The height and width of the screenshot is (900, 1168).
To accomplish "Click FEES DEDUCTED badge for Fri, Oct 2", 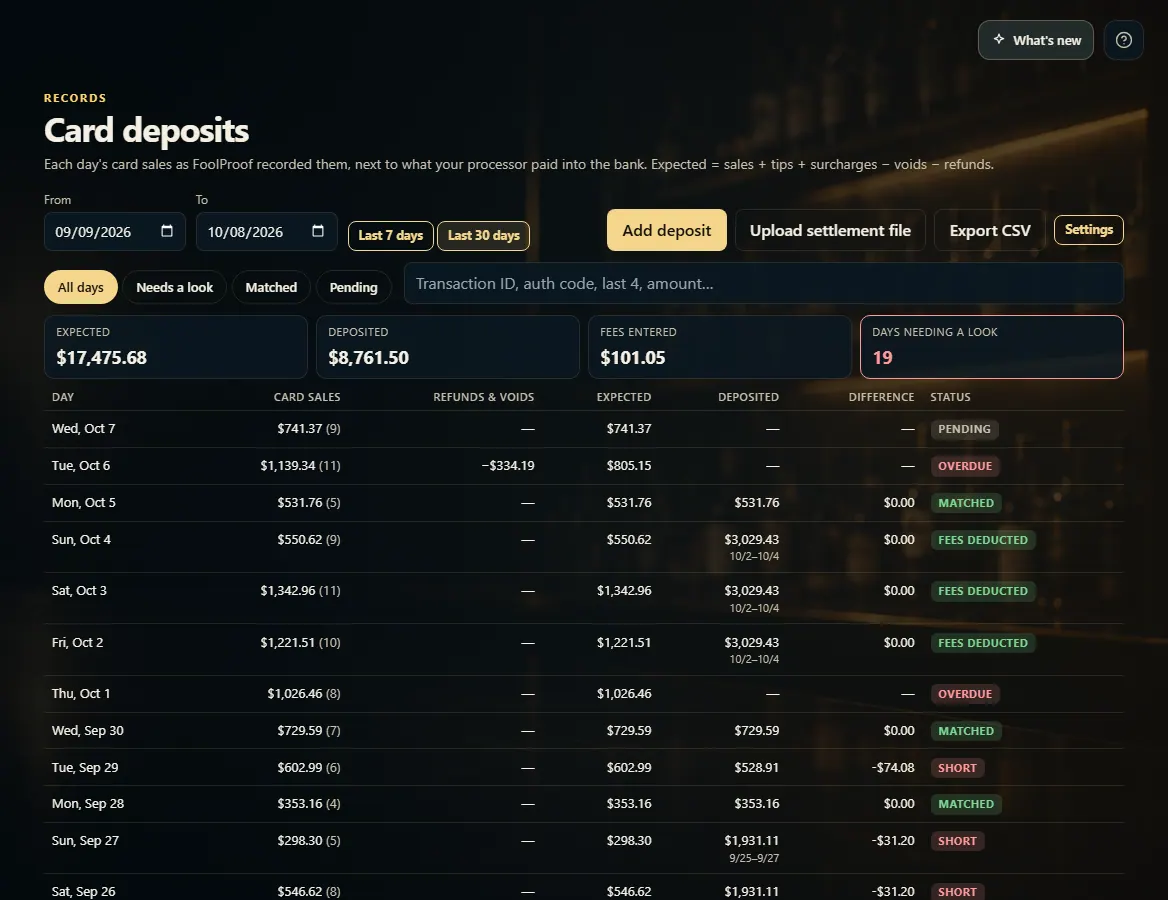I will [x=983, y=643].
